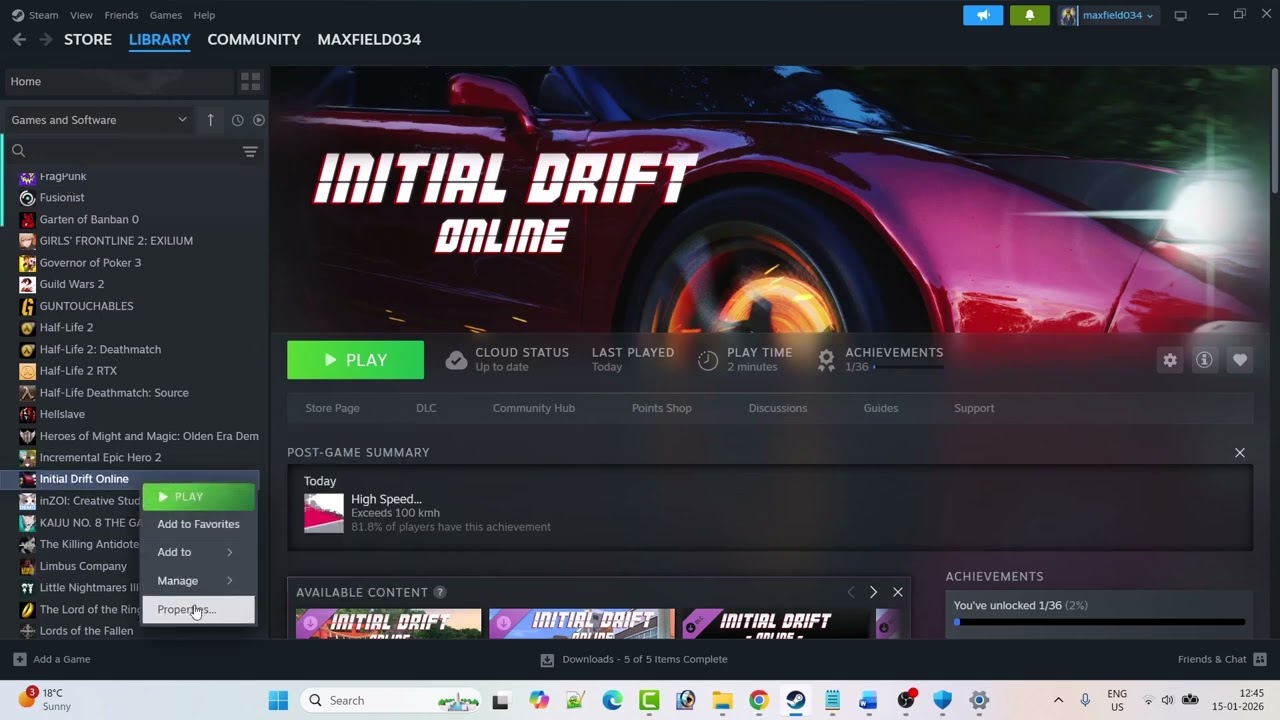Screen dimensions: 1280x720
Task: Open the View menu
Action: coord(81,15)
